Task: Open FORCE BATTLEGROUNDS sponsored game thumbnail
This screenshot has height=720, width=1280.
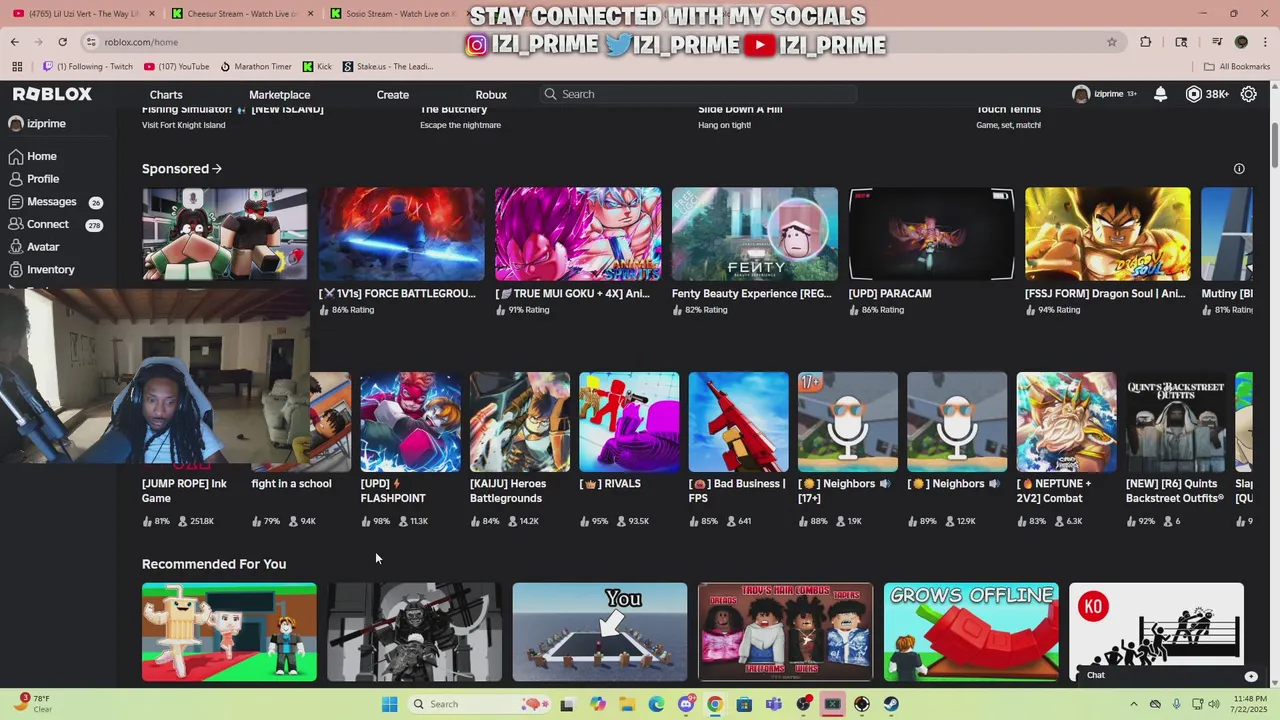Action: tap(401, 234)
